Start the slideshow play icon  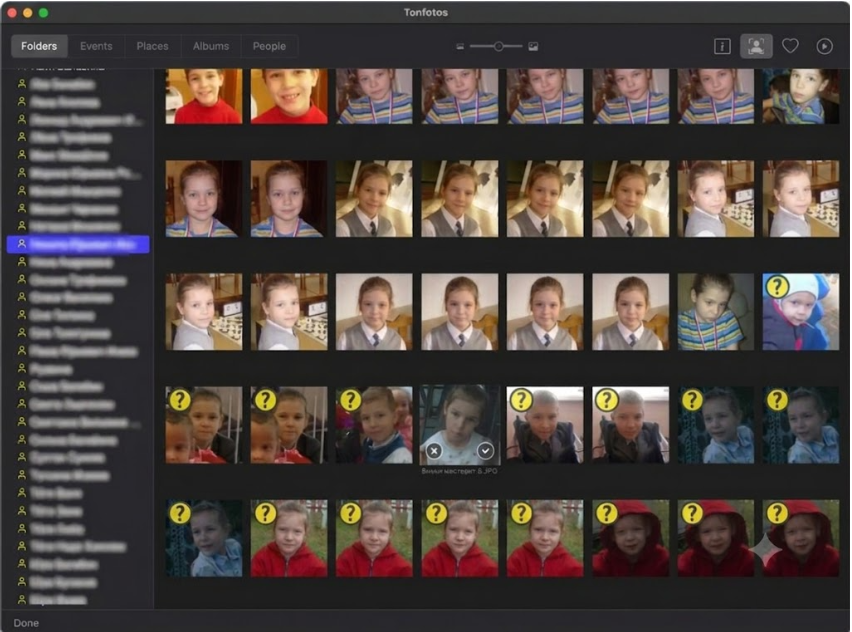824,46
